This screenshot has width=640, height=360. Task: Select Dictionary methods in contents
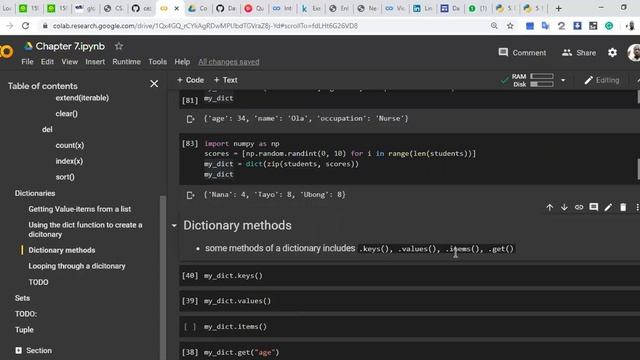pos(62,250)
